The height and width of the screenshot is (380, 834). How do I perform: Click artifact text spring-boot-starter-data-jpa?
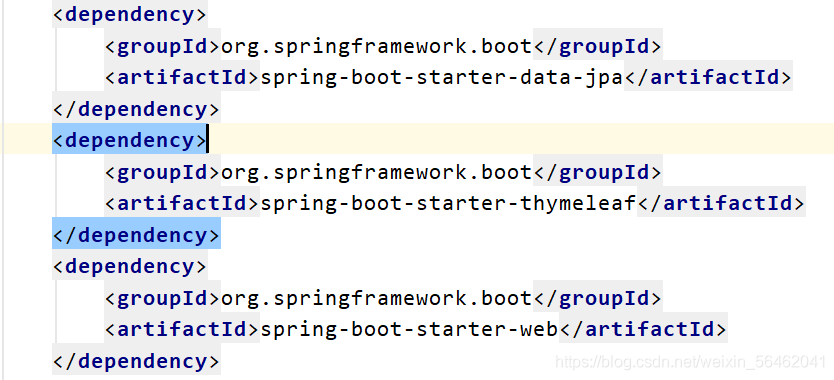441,78
